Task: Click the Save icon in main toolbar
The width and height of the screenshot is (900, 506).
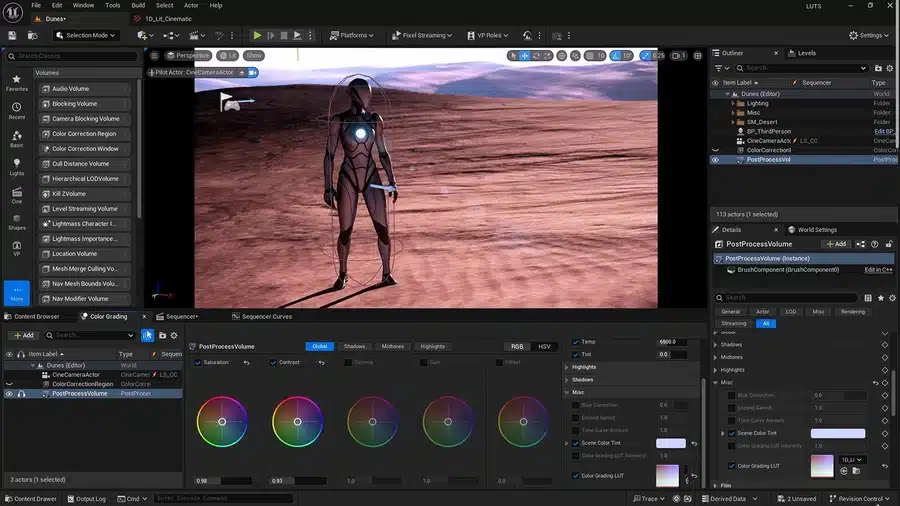Action: click(x=12, y=35)
